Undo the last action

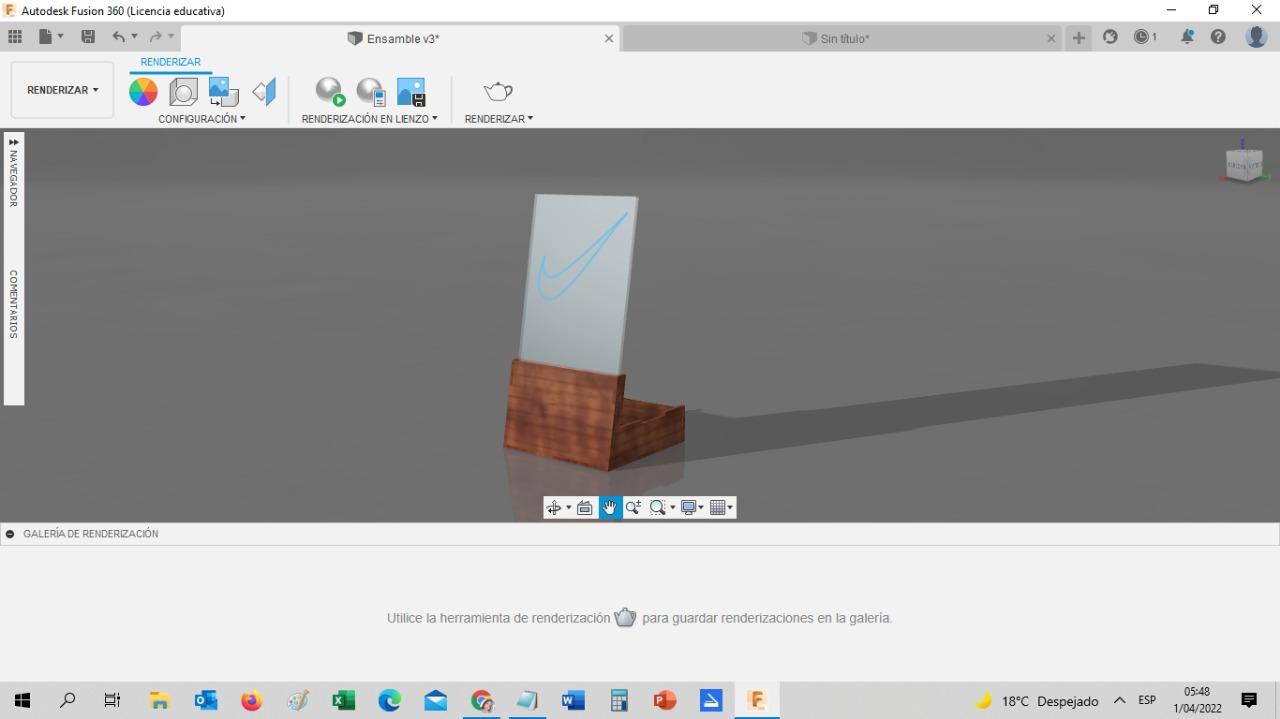(x=119, y=37)
